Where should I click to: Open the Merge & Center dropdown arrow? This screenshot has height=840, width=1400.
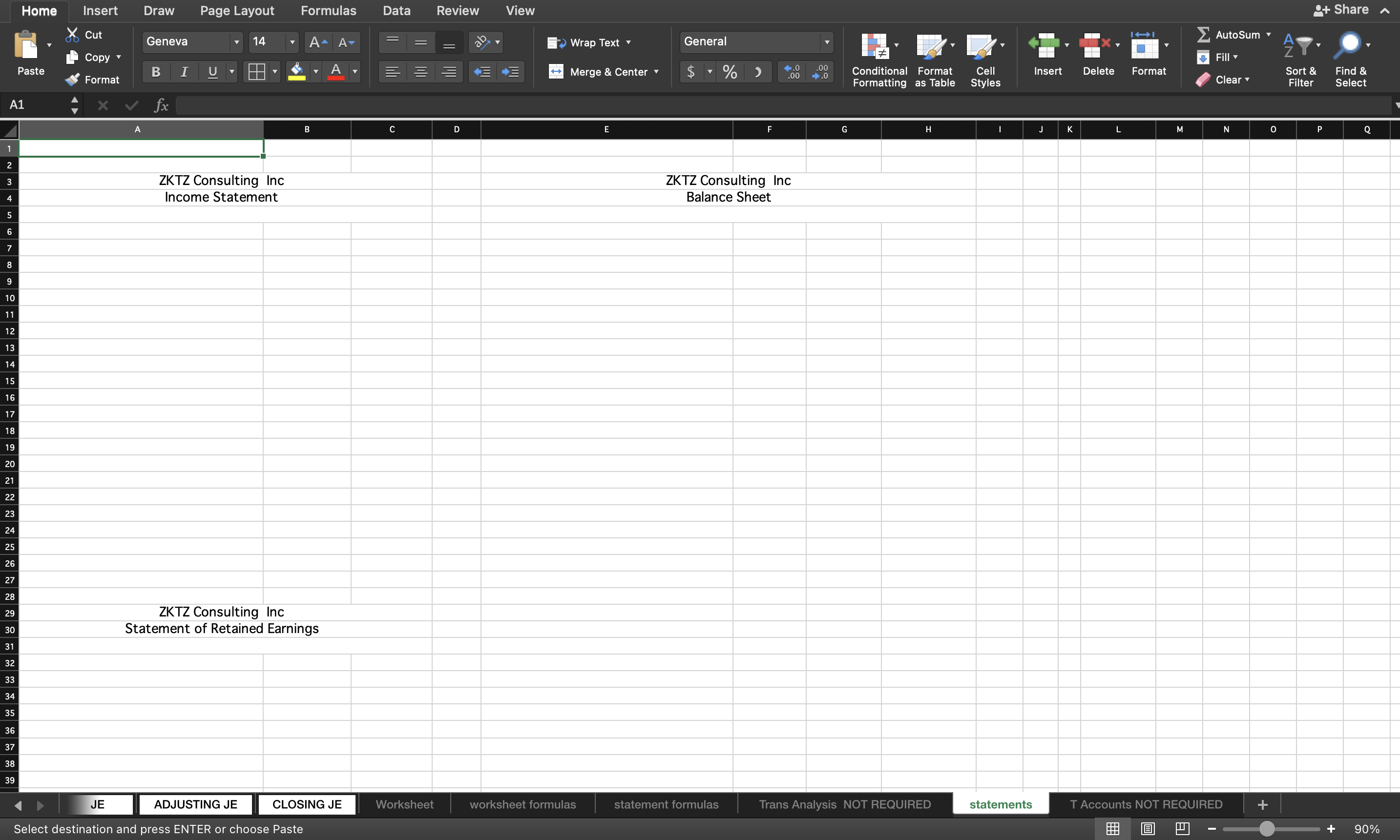(x=657, y=72)
